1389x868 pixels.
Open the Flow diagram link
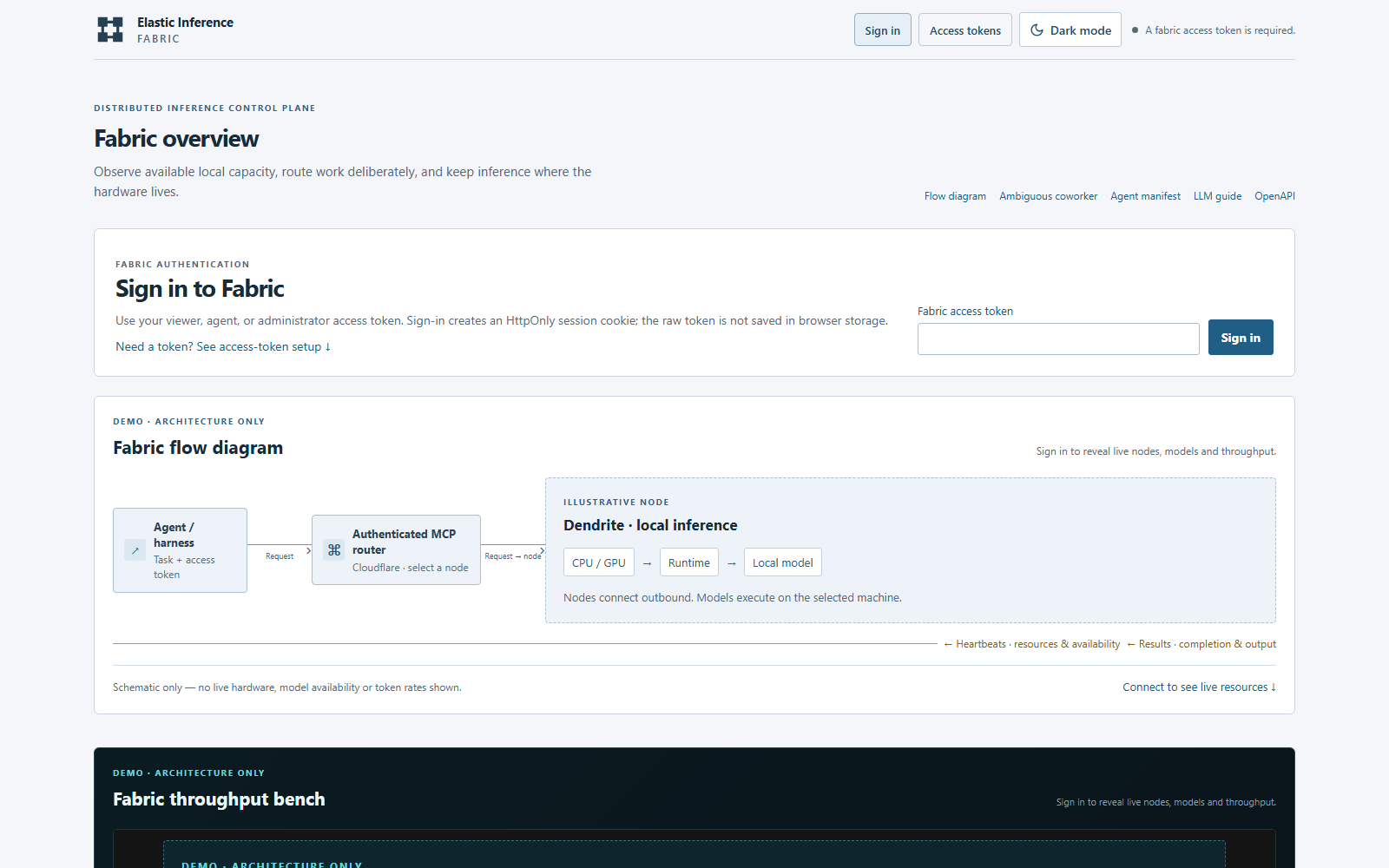(x=955, y=196)
